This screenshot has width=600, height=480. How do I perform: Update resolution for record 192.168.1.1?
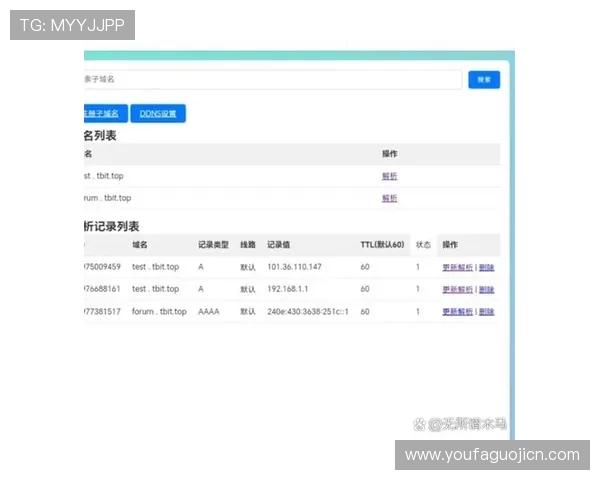458,289
